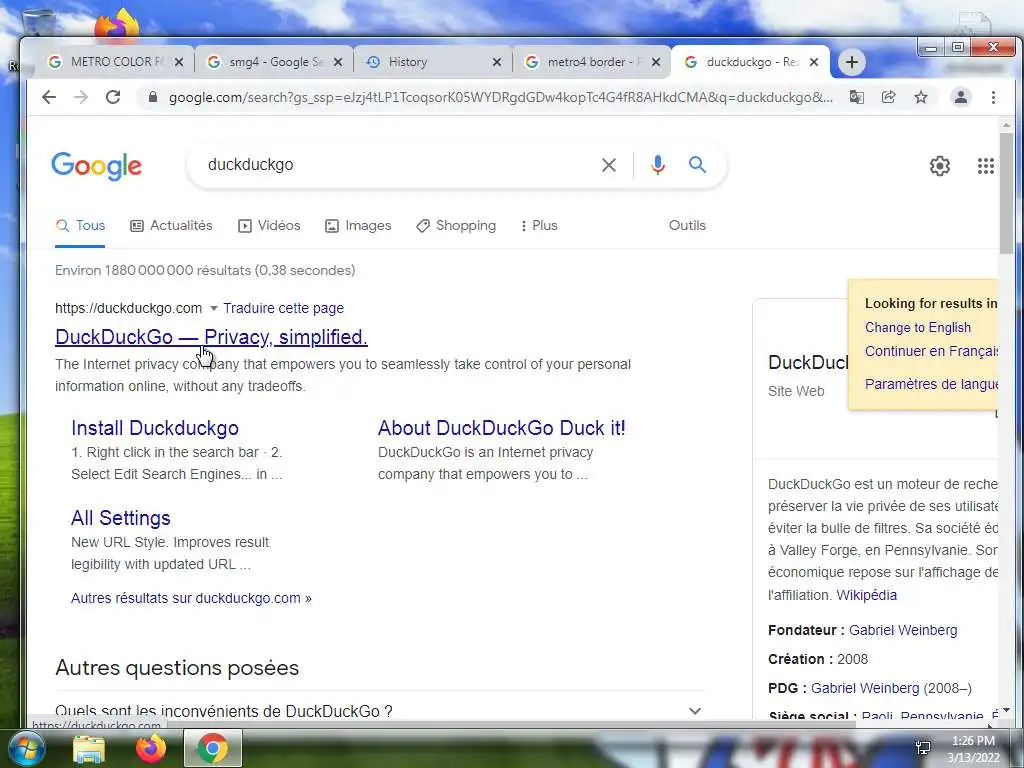Click Gabriel Weinberg next to Fondateur
This screenshot has width=1024, height=768.
pos(903,631)
